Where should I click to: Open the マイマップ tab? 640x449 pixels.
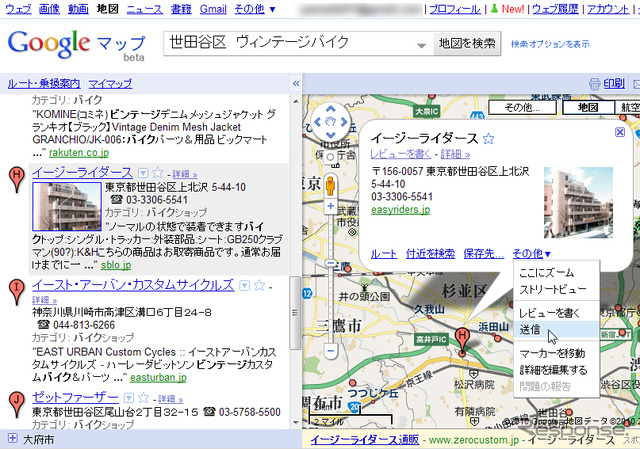tap(110, 84)
